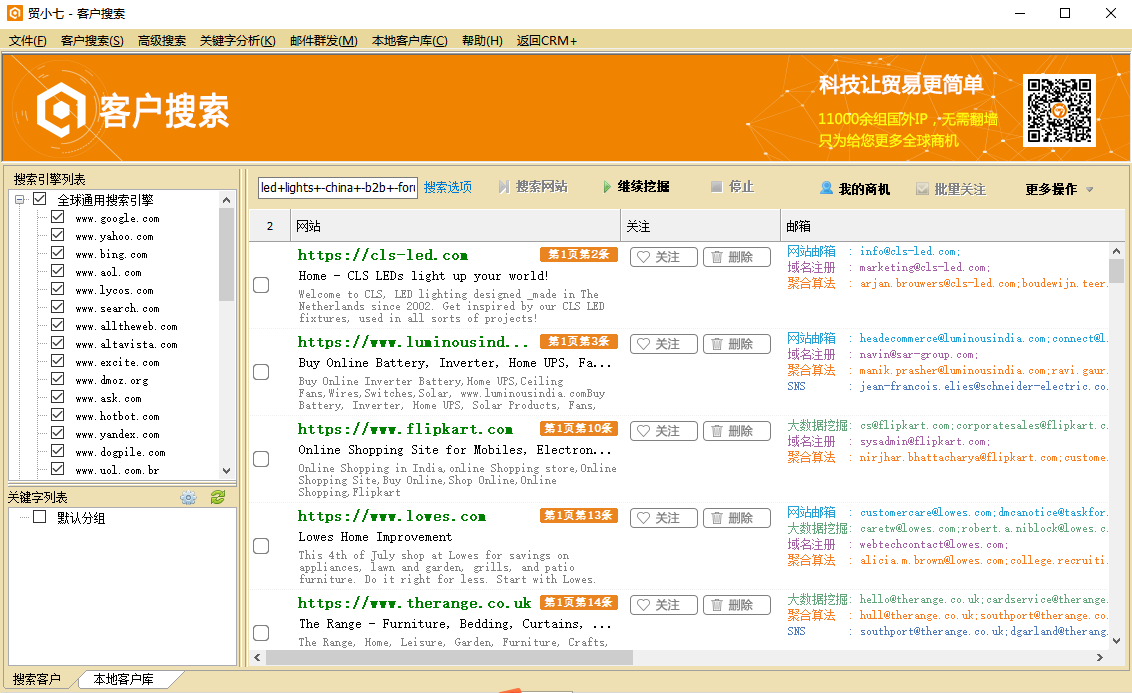Uncheck www.yahoo.com search engine
The image size is (1132, 693).
58,235
